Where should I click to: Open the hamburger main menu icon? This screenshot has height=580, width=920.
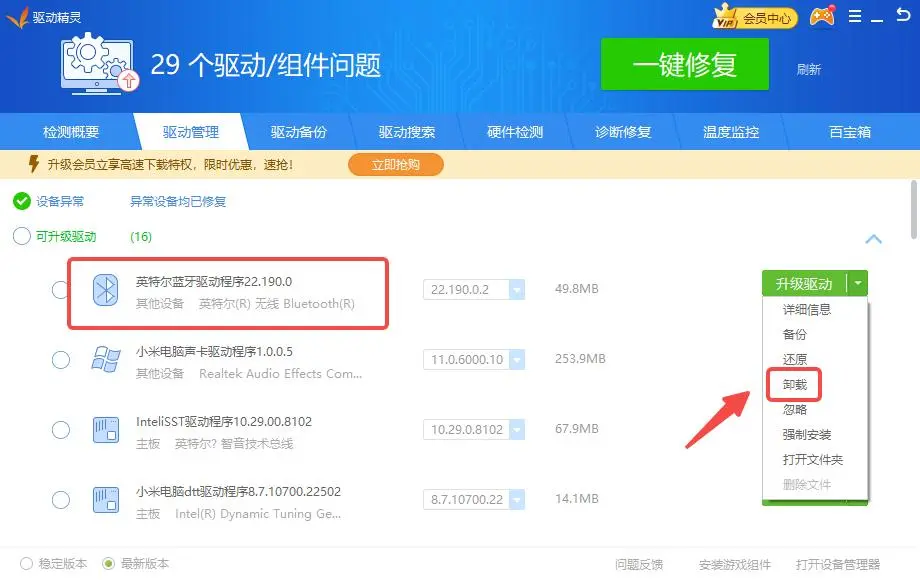pos(854,17)
